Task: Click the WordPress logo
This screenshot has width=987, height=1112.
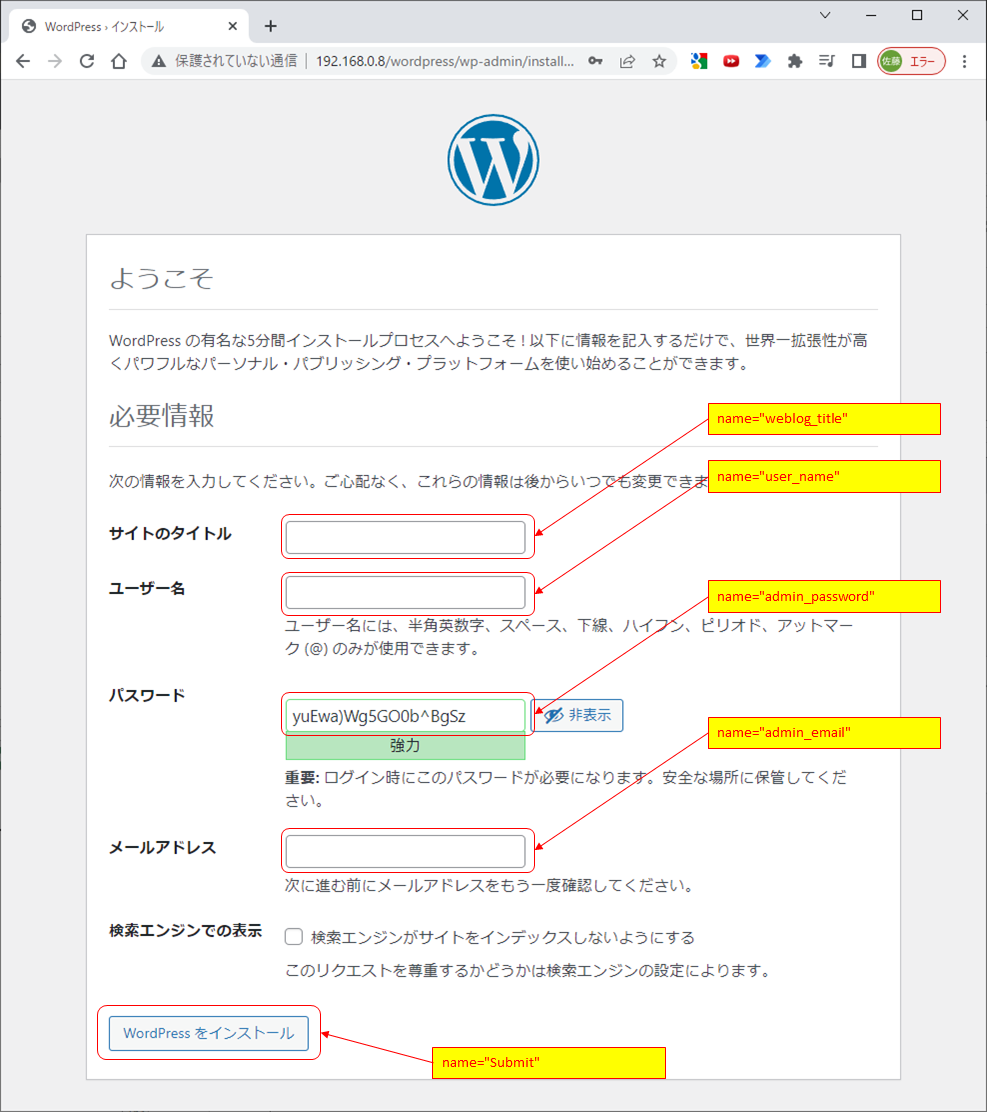Action: pos(494,160)
